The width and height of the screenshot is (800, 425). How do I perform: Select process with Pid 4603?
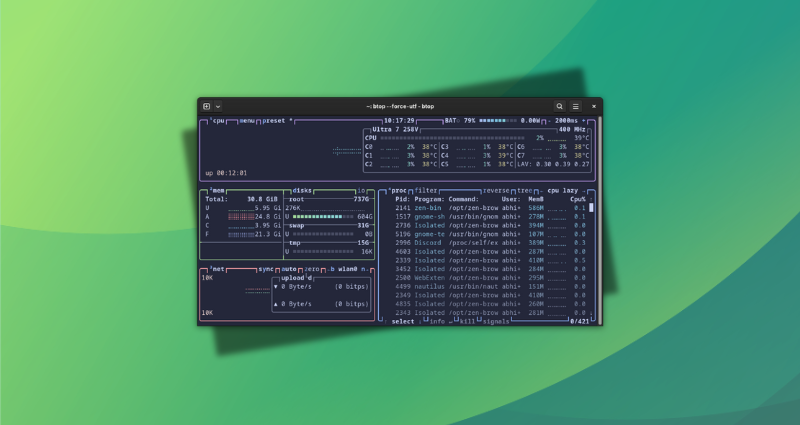click(490, 252)
